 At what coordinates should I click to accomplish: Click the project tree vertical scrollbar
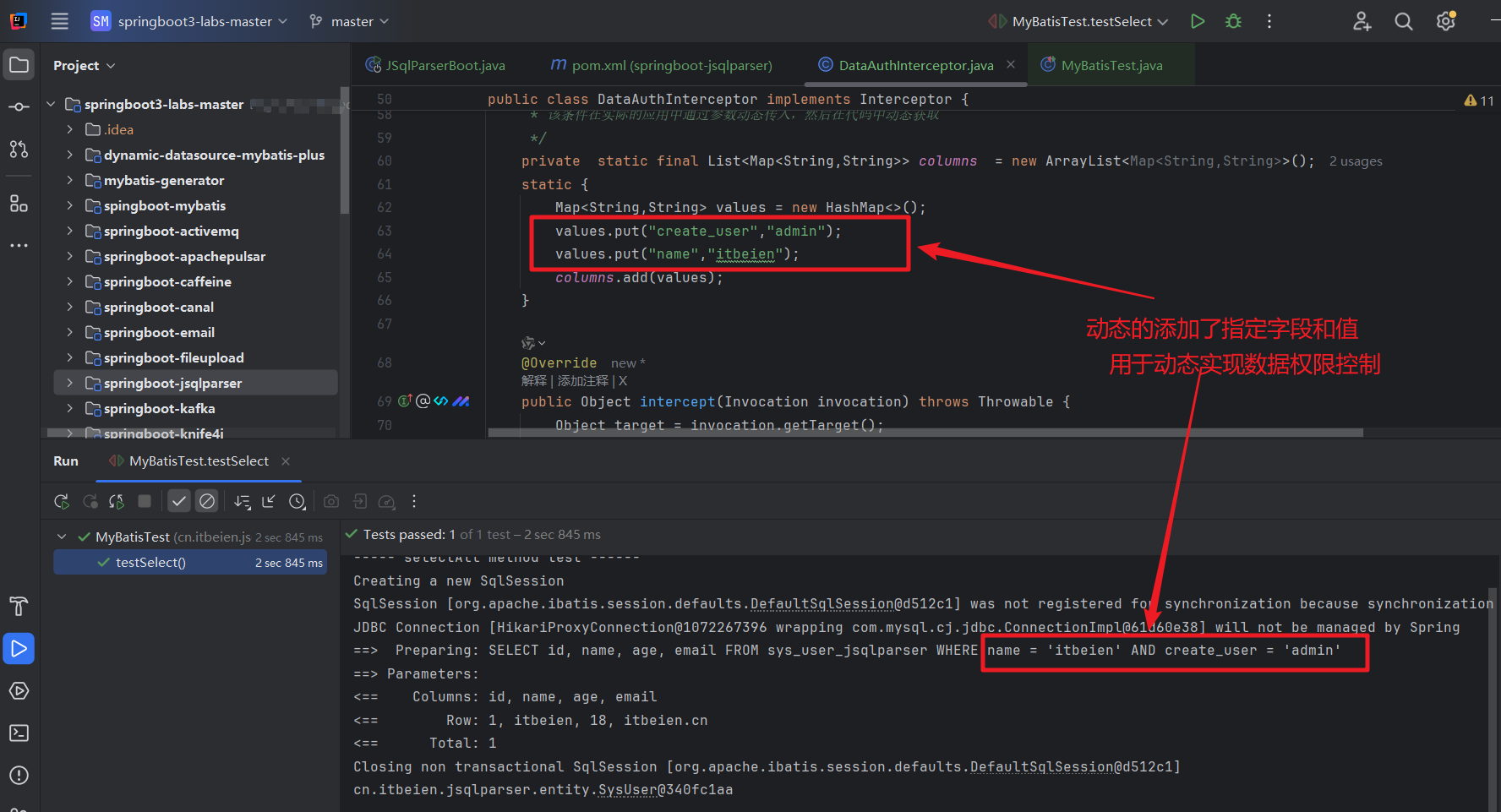pos(344,150)
